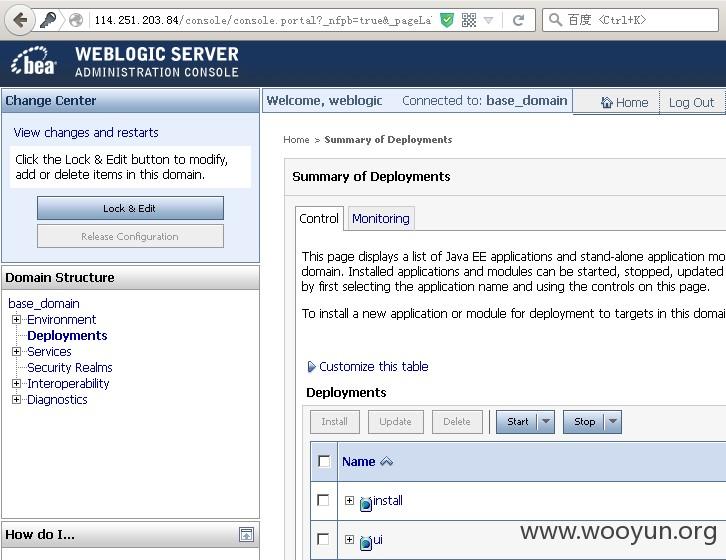The width and height of the screenshot is (726, 560).
Task: Select Deployments in Domain Structure tree
Action: [x=67, y=335]
